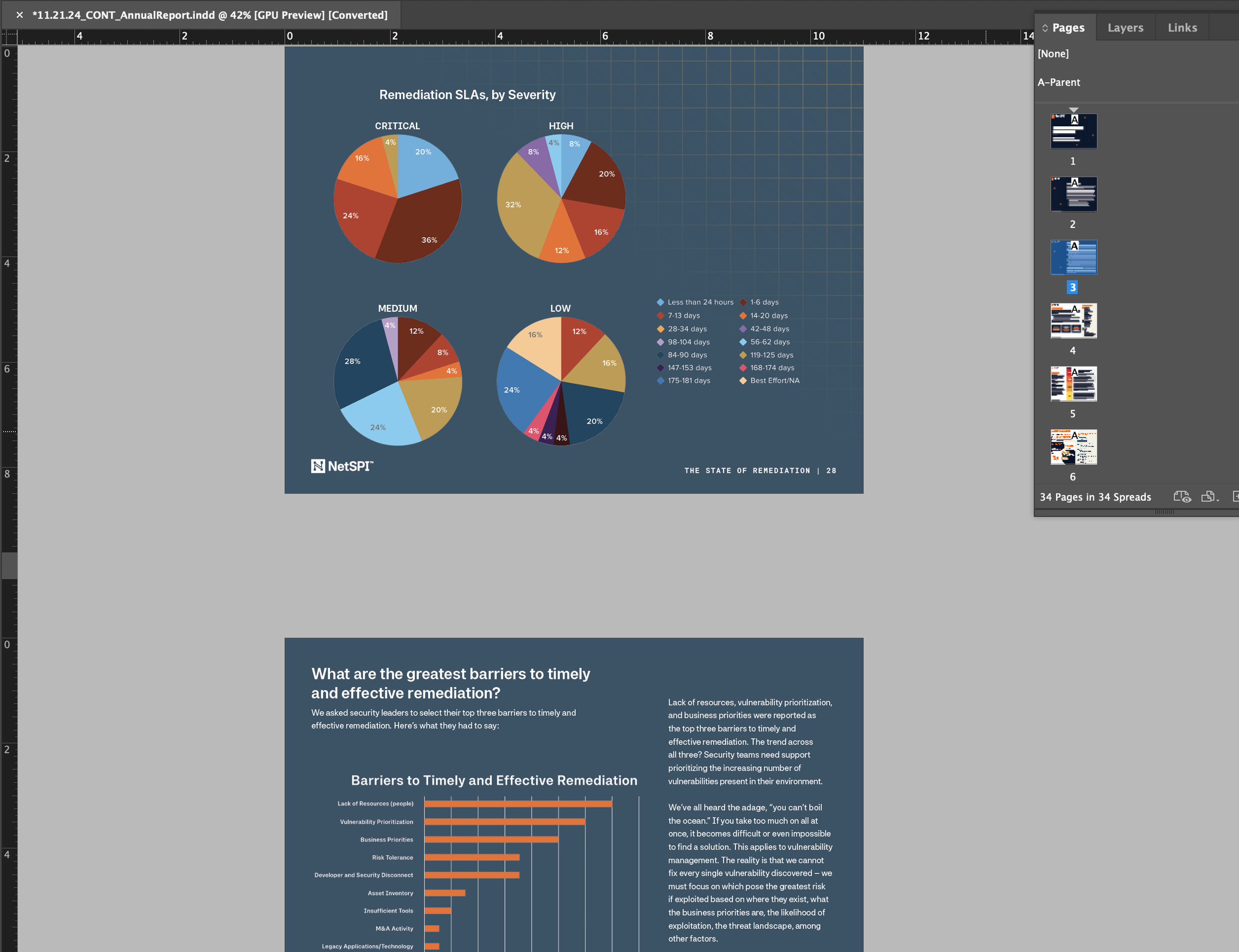Select page 6 thumbnail
1239x952 pixels.
click(x=1073, y=447)
